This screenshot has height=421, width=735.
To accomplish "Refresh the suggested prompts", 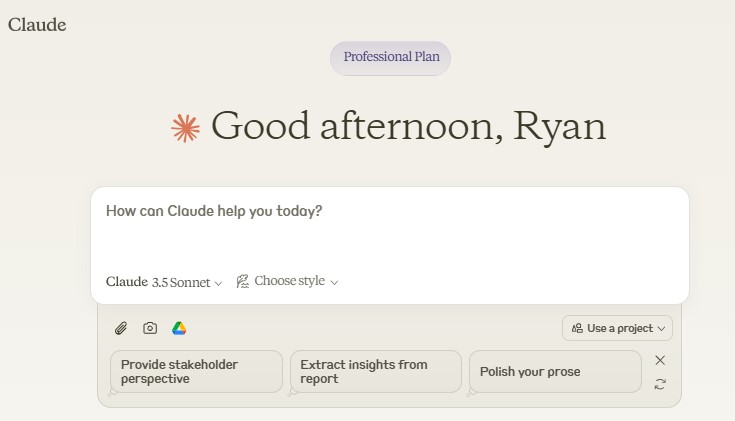I will (x=660, y=384).
